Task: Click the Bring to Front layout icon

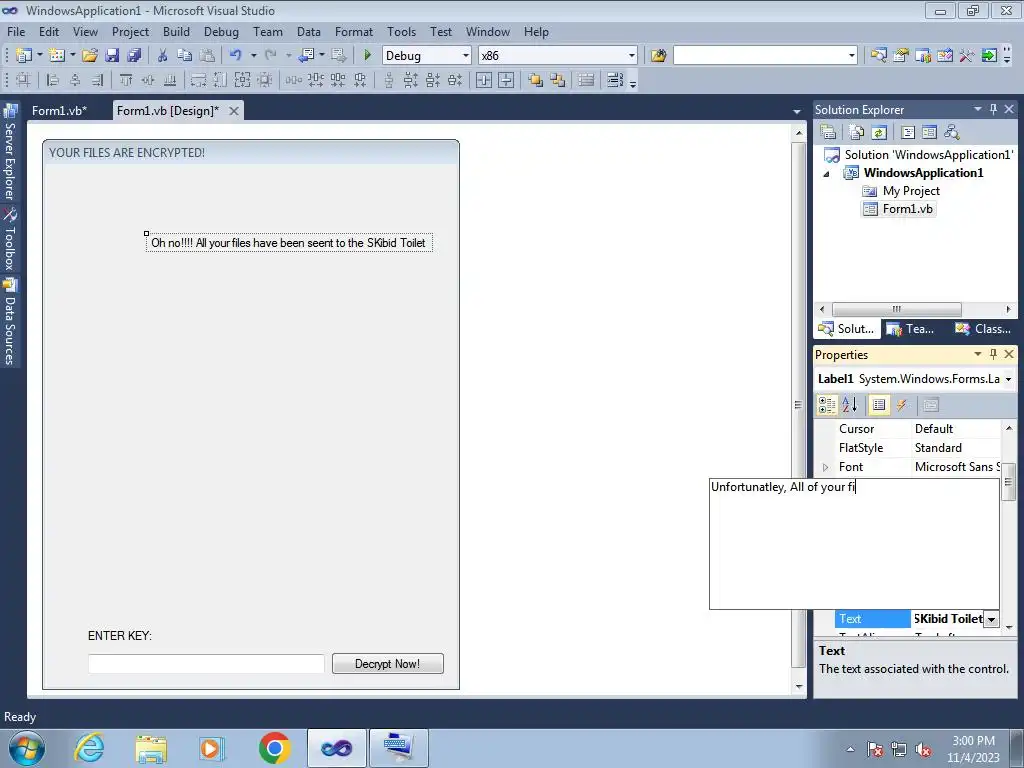Action: pos(536,80)
